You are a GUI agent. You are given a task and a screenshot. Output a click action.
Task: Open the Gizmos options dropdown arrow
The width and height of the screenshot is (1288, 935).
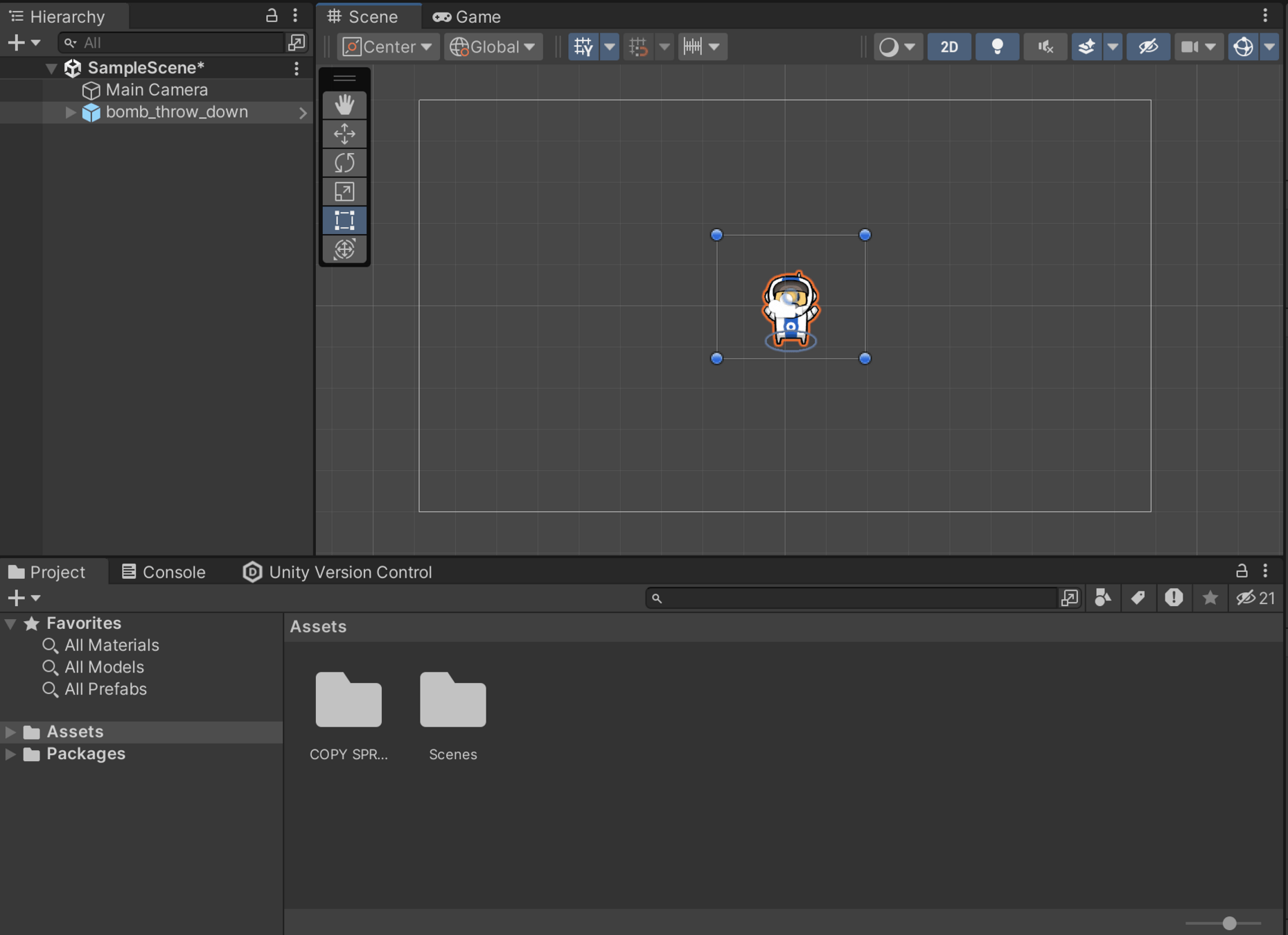(x=1269, y=46)
